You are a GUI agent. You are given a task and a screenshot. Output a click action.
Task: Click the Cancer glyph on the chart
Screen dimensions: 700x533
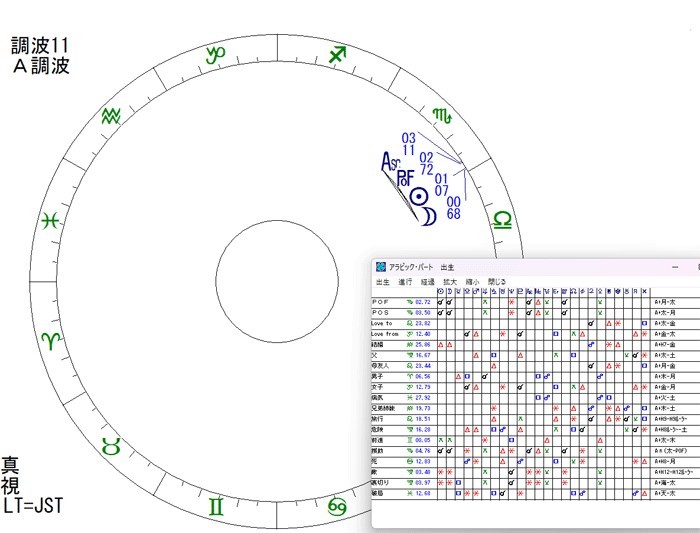click(339, 508)
